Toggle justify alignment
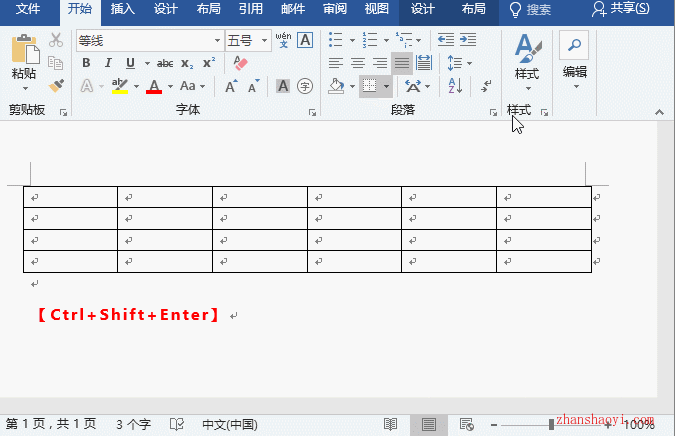675x436 pixels. pyautogui.click(x=402, y=63)
